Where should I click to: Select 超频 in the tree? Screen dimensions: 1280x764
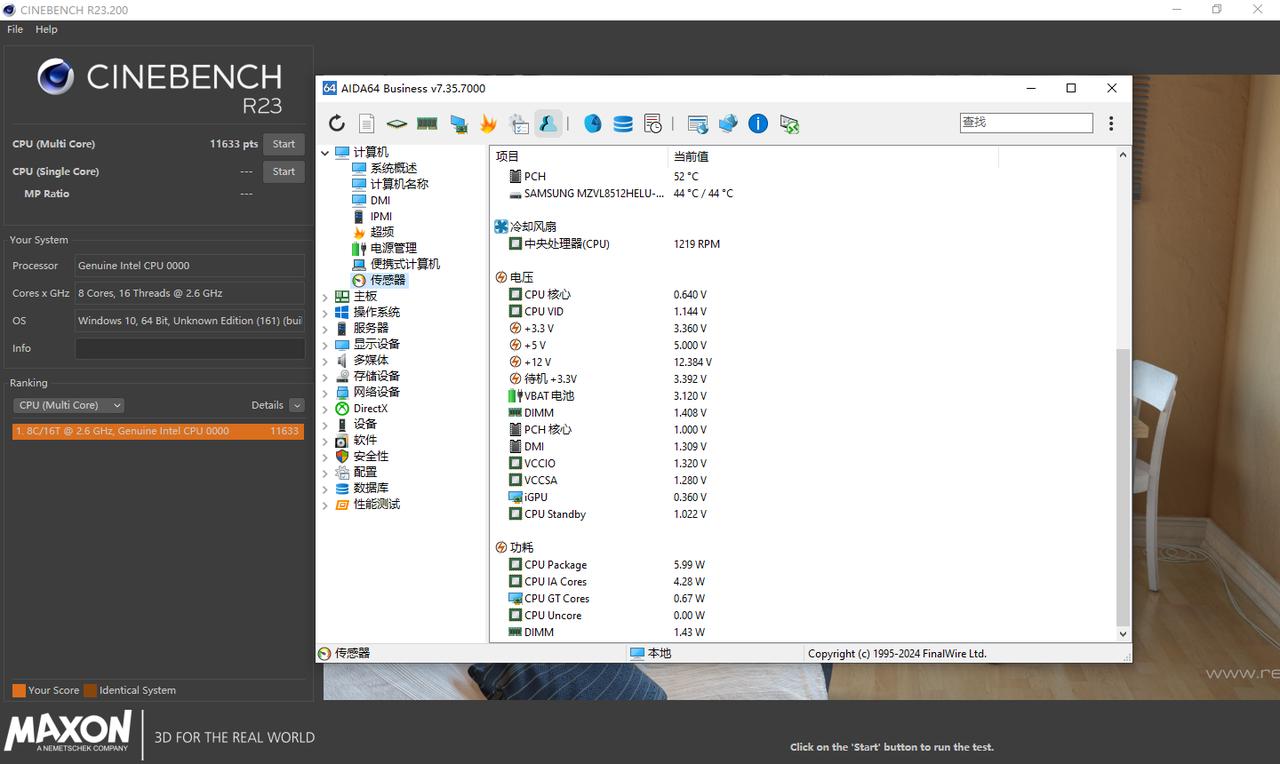[382, 232]
